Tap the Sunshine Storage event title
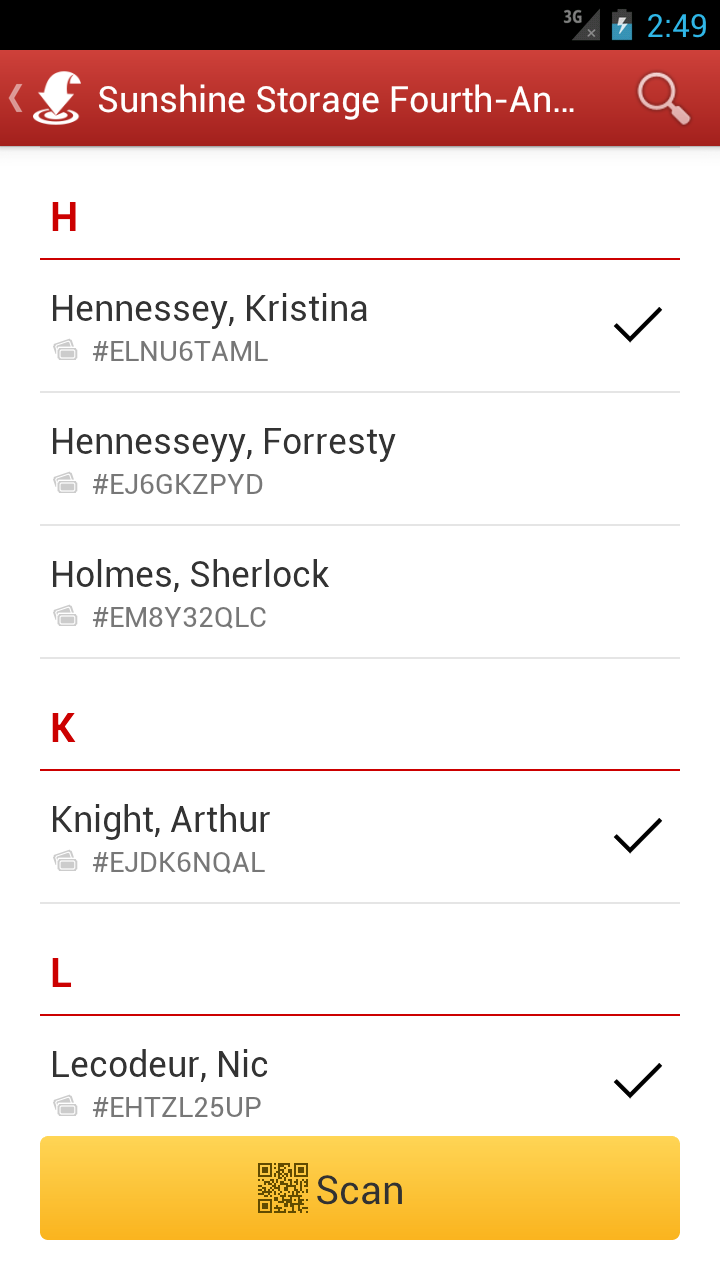The image size is (720, 1280). 336,99
